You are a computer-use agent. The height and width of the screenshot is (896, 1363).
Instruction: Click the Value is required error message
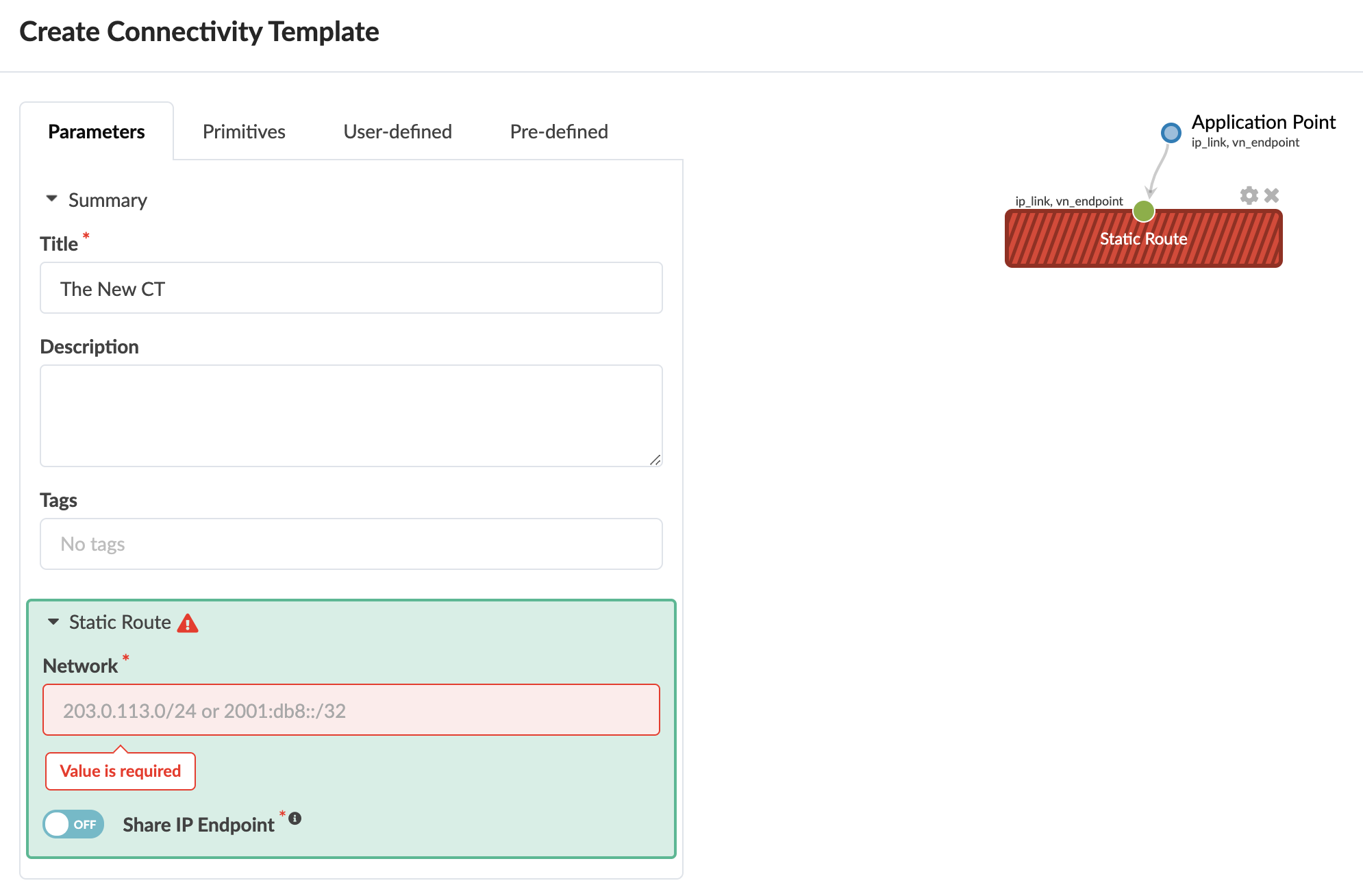pos(121,771)
